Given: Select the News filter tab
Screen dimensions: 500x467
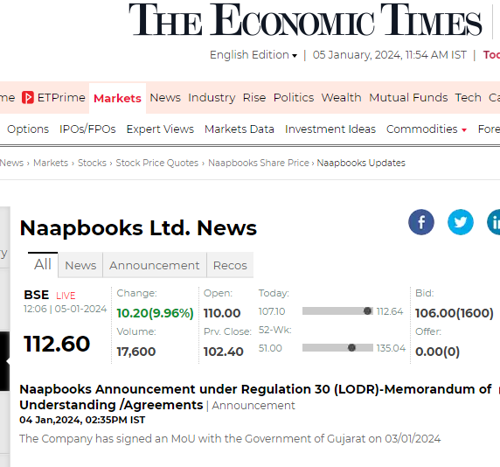Looking at the screenshot, I should (80, 265).
